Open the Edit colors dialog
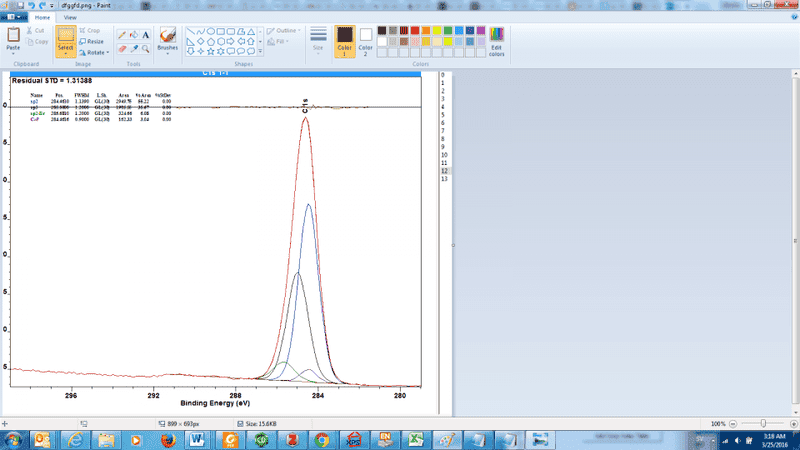The width and height of the screenshot is (800, 450). coord(496,42)
